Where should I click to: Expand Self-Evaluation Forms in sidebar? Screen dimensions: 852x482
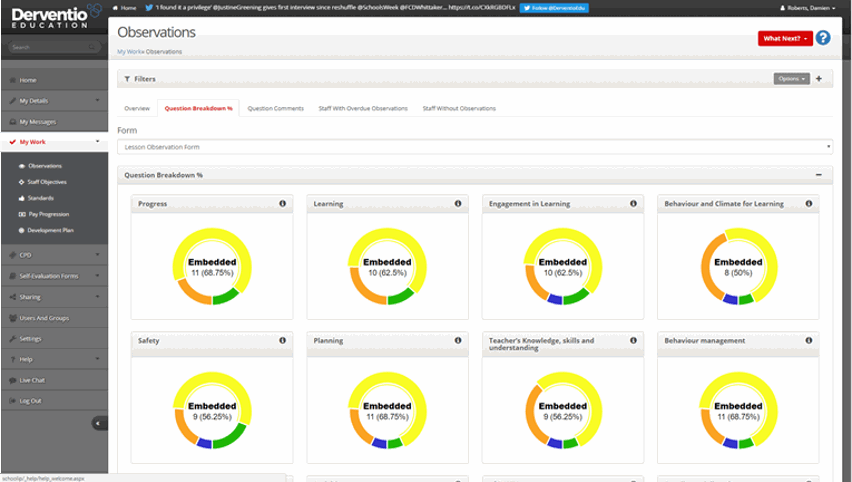54,276
